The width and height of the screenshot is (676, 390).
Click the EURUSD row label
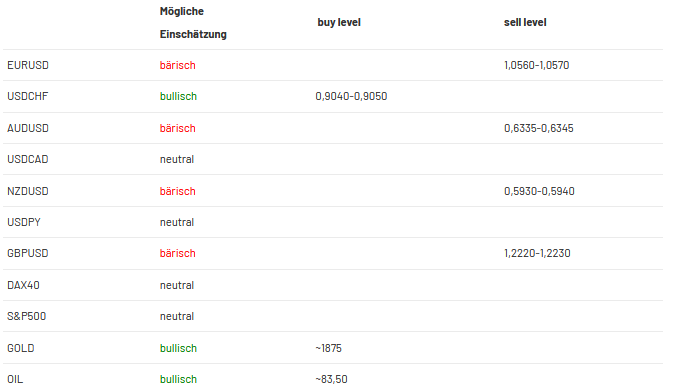tap(28, 66)
